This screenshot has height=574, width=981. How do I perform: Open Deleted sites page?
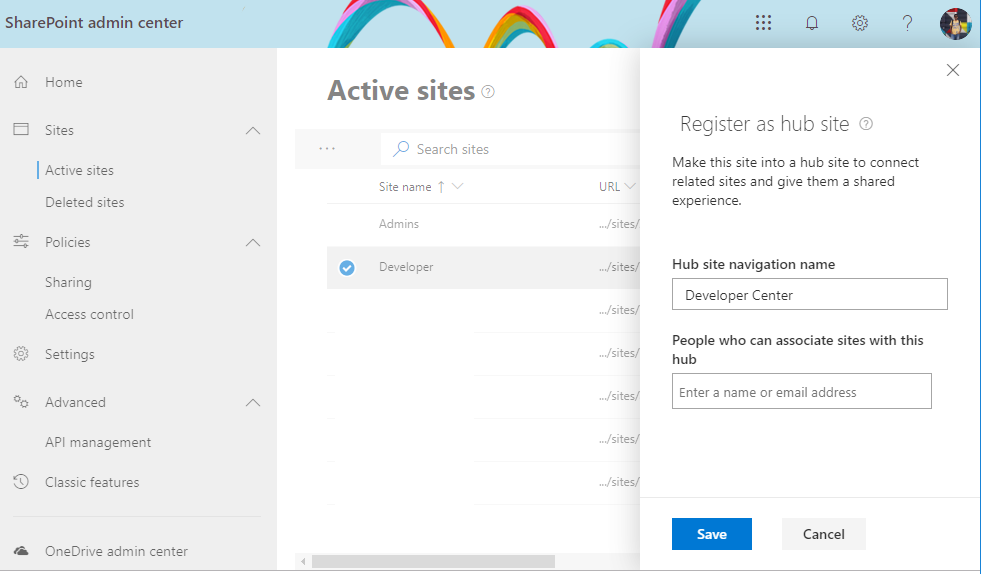pos(84,202)
